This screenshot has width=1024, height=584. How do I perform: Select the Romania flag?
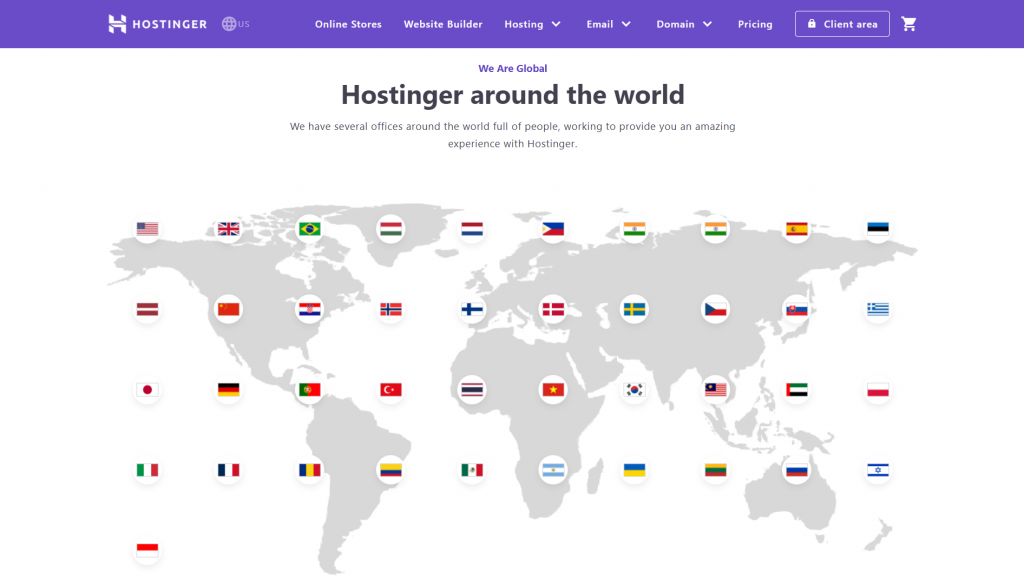coord(310,470)
